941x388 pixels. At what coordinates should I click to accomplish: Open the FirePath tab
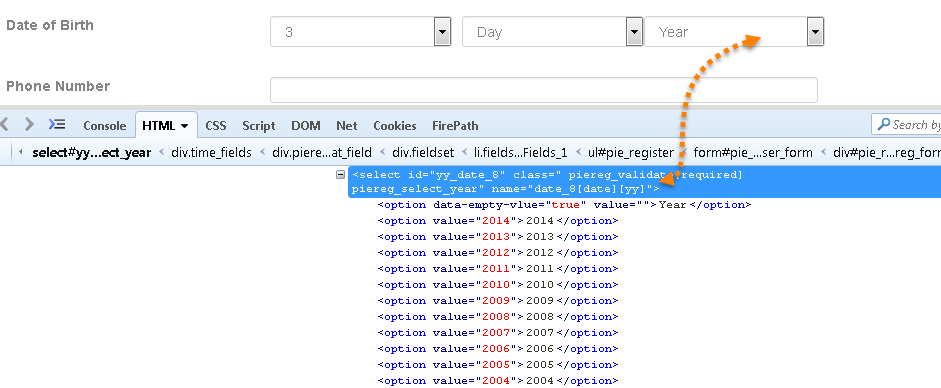(455, 126)
